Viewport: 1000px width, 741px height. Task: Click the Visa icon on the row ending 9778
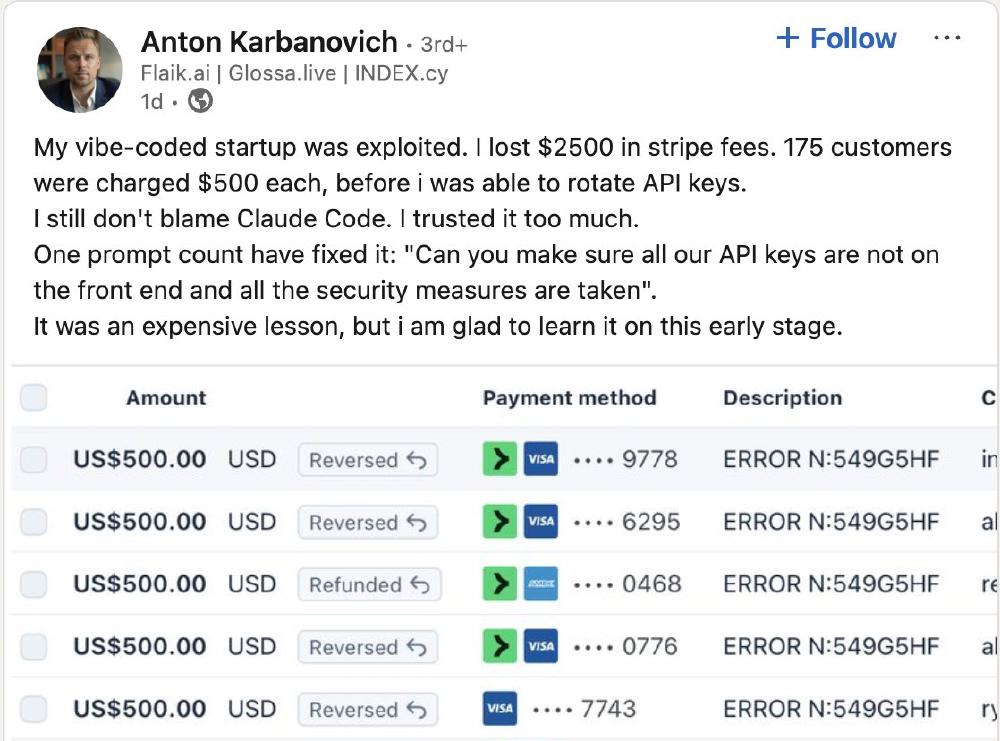click(x=540, y=459)
